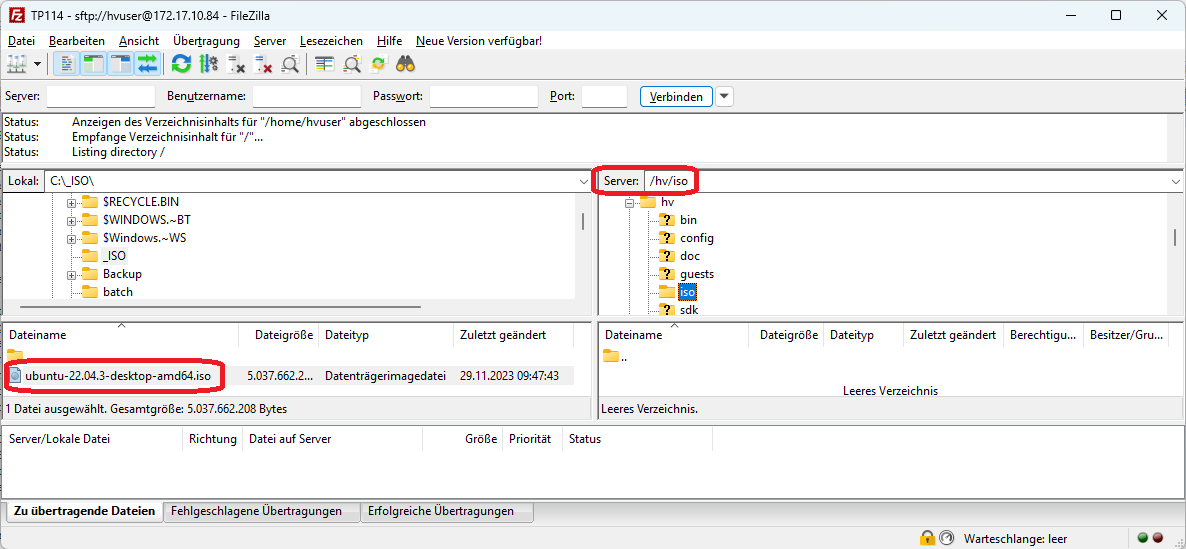Open the Lesezeichen menu
Image resolution: width=1186 pixels, height=549 pixels.
coord(331,41)
